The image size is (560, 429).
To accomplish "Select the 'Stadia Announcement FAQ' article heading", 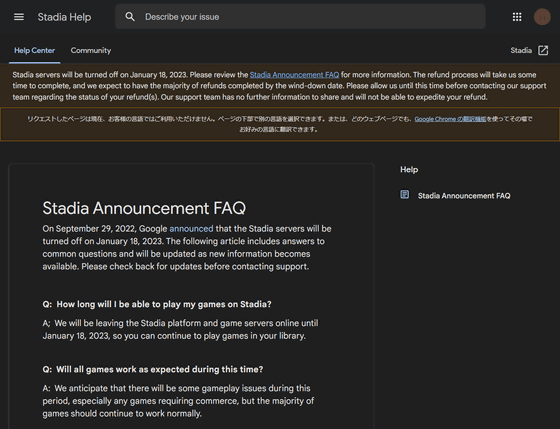I will point(144,208).
